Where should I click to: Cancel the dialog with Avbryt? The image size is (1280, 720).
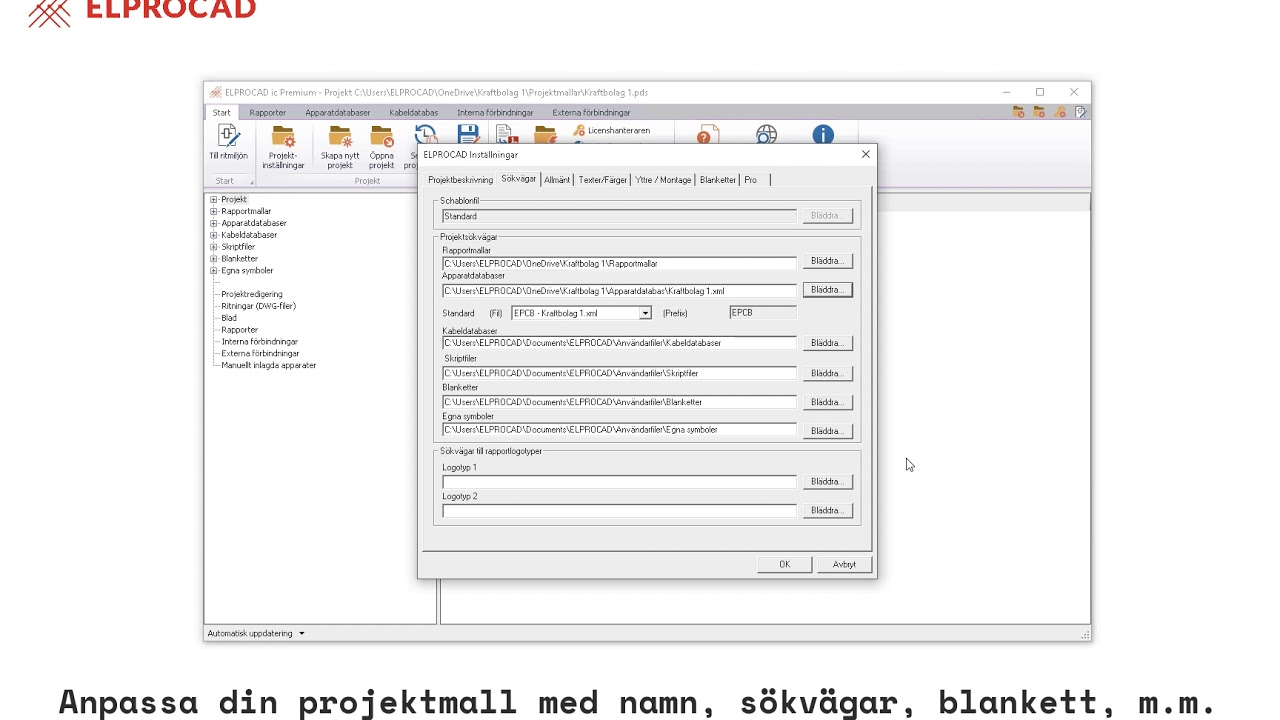click(x=844, y=565)
